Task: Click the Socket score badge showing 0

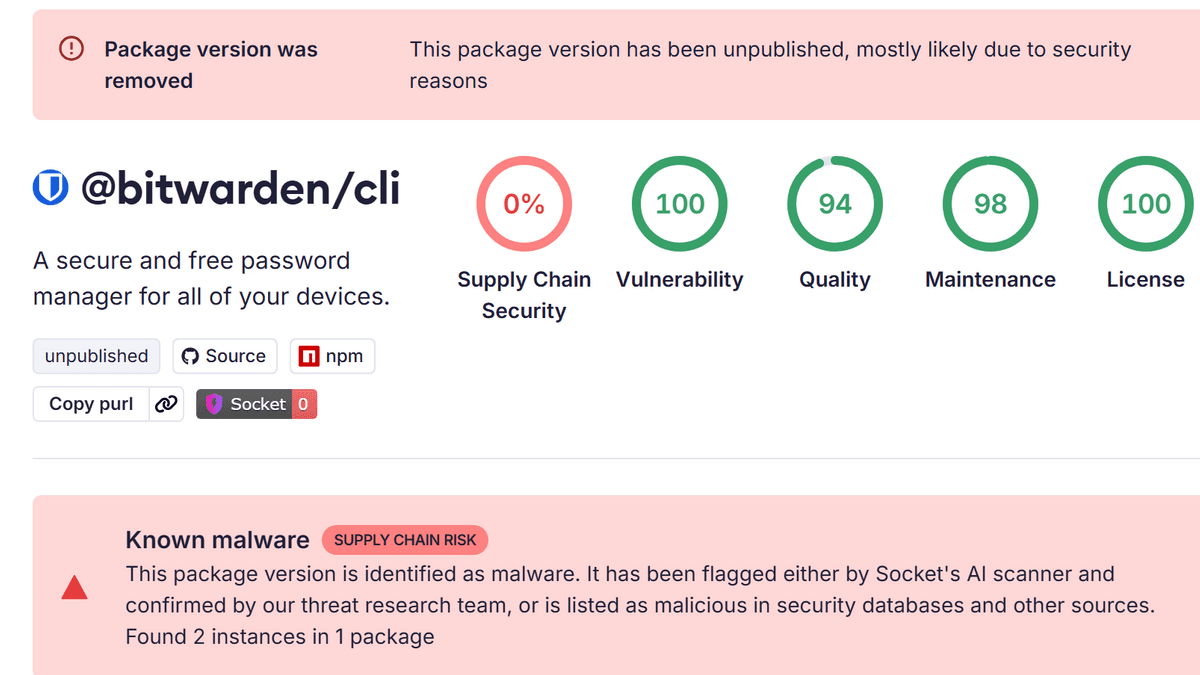Action: tap(304, 404)
